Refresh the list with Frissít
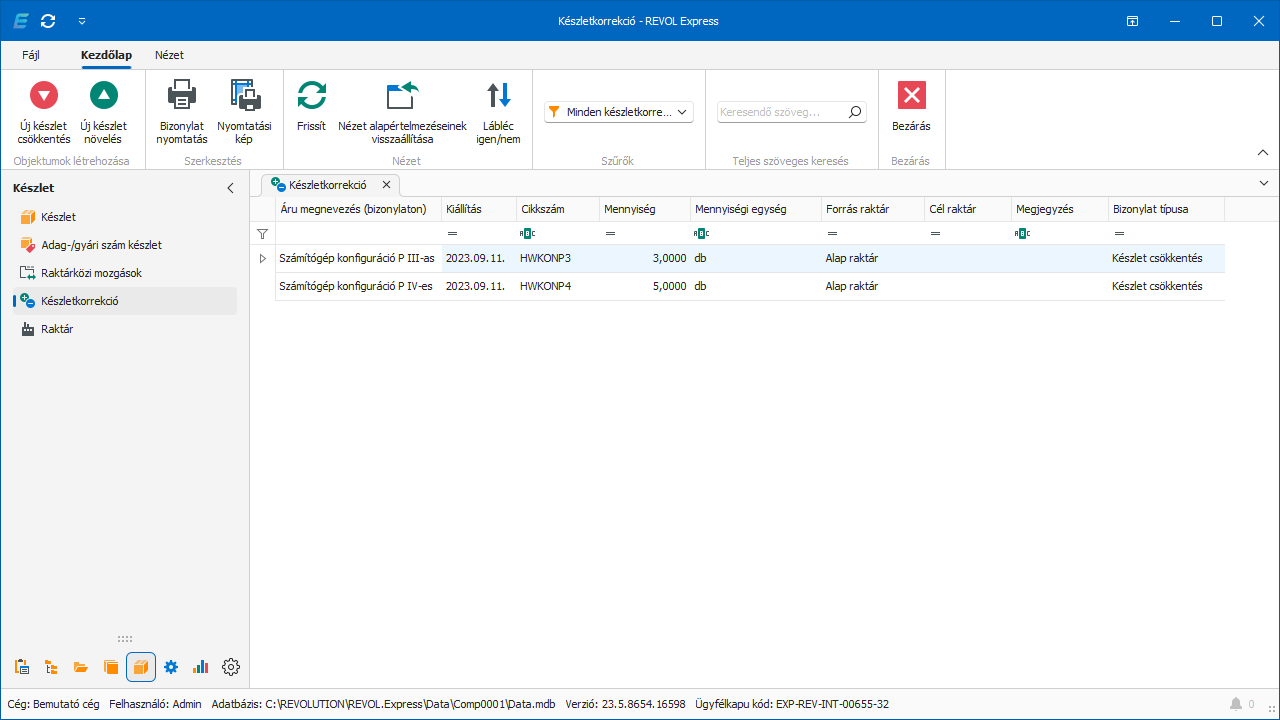The width and height of the screenshot is (1280, 720). point(312,96)
